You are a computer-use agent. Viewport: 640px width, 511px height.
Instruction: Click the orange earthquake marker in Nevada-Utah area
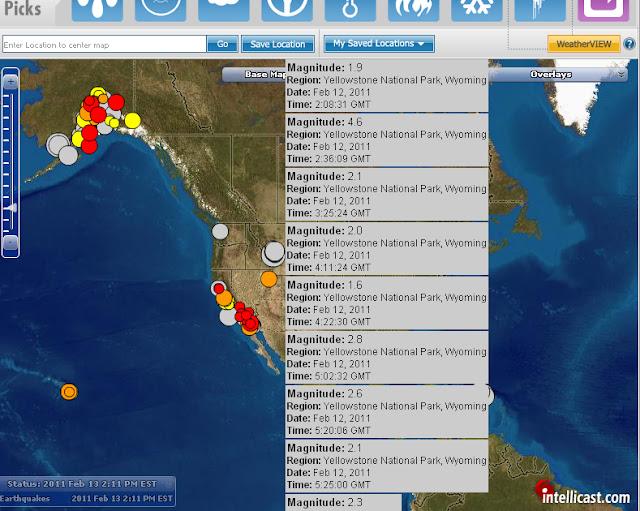coord(269,279)
